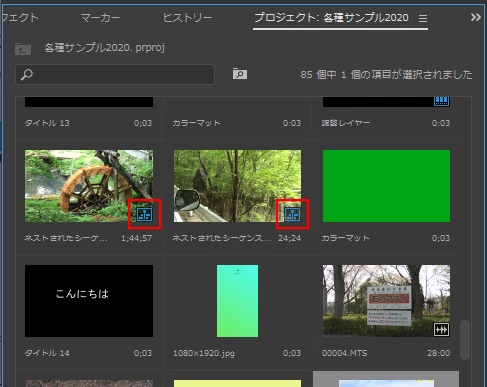Focus the project search input field
This screenshot has width=487, height=387.
coord(115,74)
